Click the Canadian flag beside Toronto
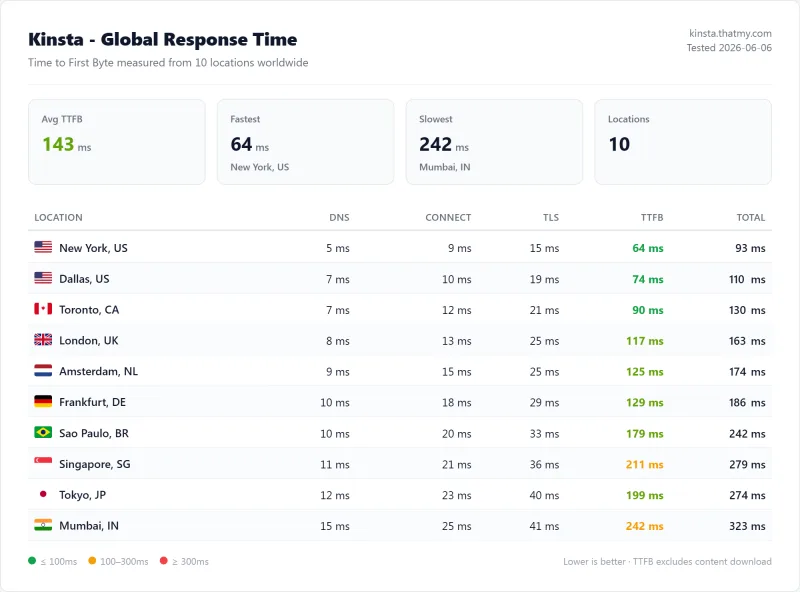 coord(43,309)
